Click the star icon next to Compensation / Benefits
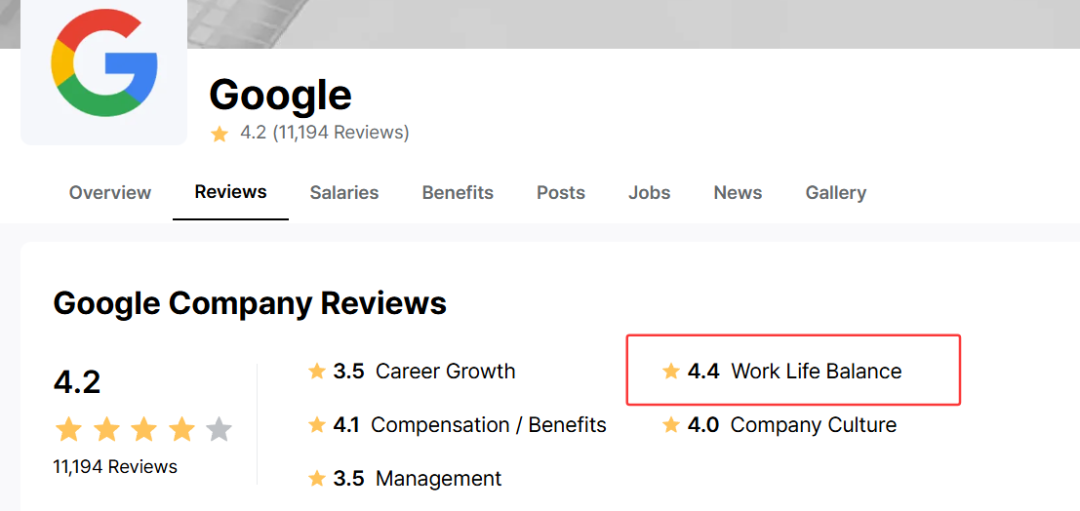Image resolution: width=1080 pixels, height=511 pixels. (317, 425)
